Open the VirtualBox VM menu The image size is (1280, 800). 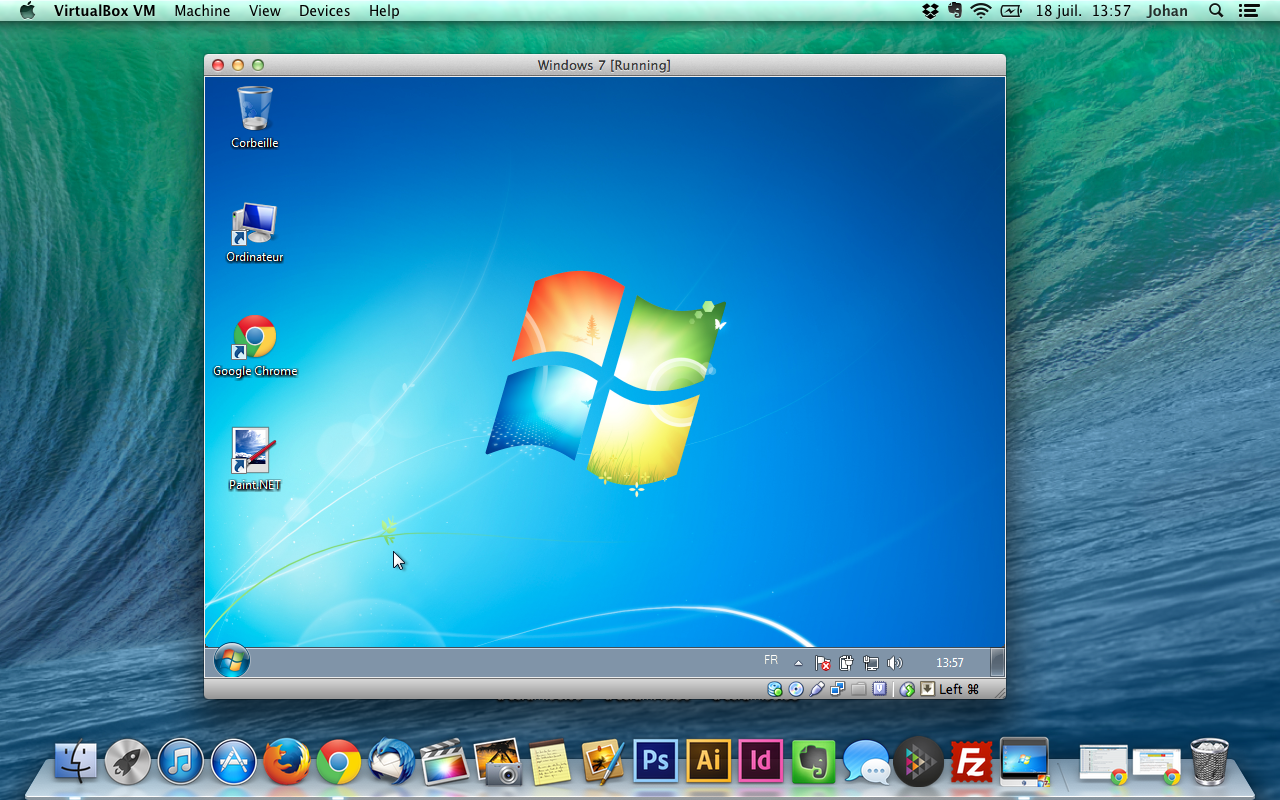tap(104, 11)
